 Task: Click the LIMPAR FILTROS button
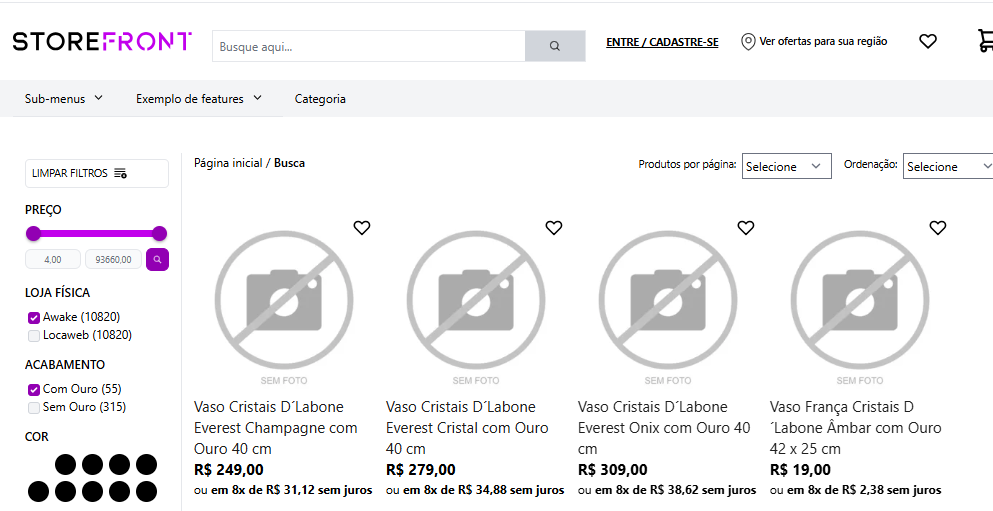97,173
